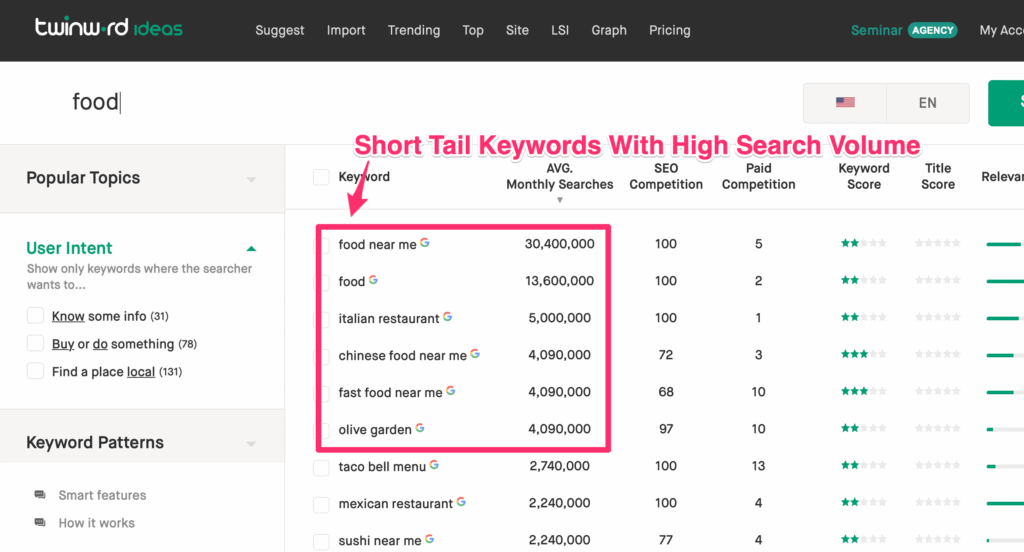Tick the select-all checkbox beside Keyword header

321,177
